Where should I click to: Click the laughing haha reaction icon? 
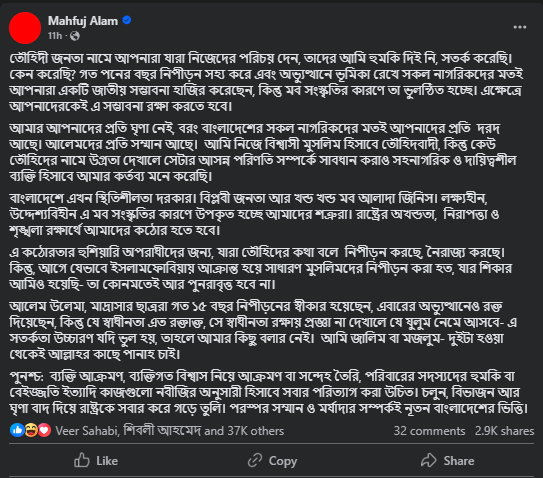point(31,430)
